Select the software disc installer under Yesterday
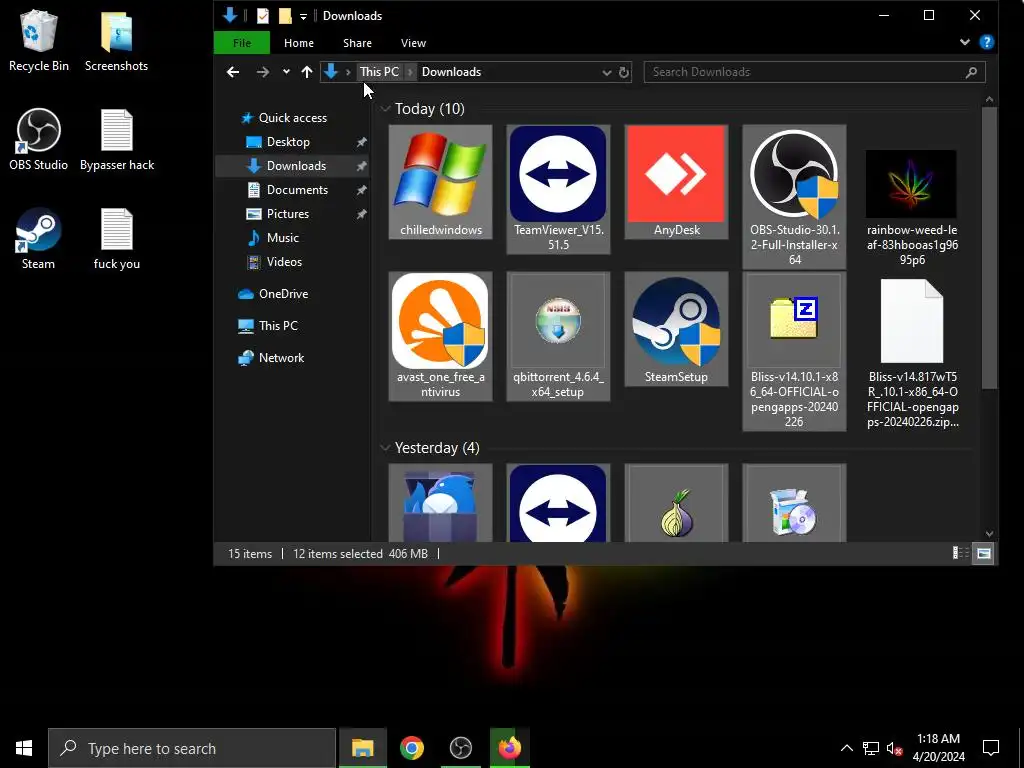Screen dimensions: 1024x768 coord(794,503)
